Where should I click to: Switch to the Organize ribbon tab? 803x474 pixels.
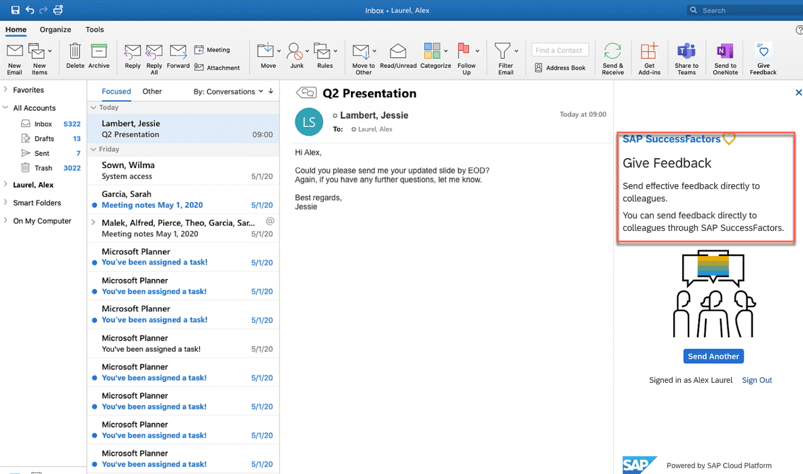(55, 30)
